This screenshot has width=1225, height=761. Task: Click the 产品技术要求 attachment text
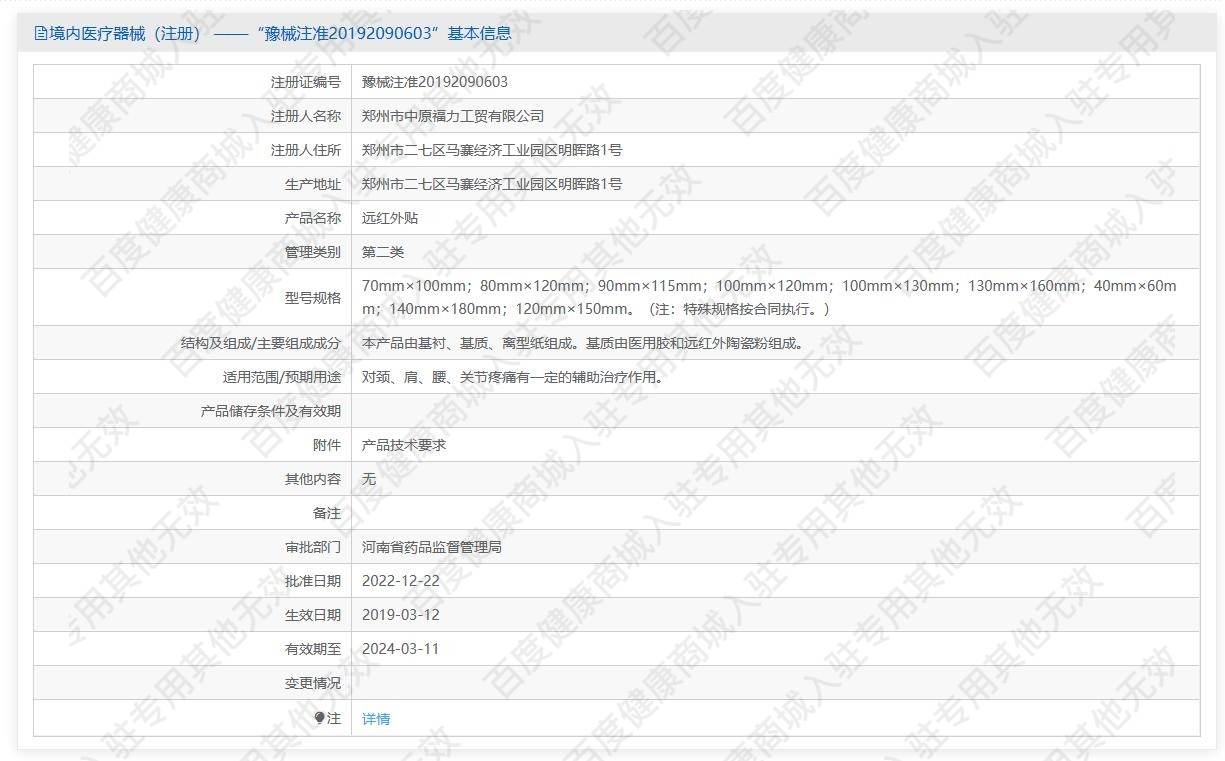tap(404, 445)
